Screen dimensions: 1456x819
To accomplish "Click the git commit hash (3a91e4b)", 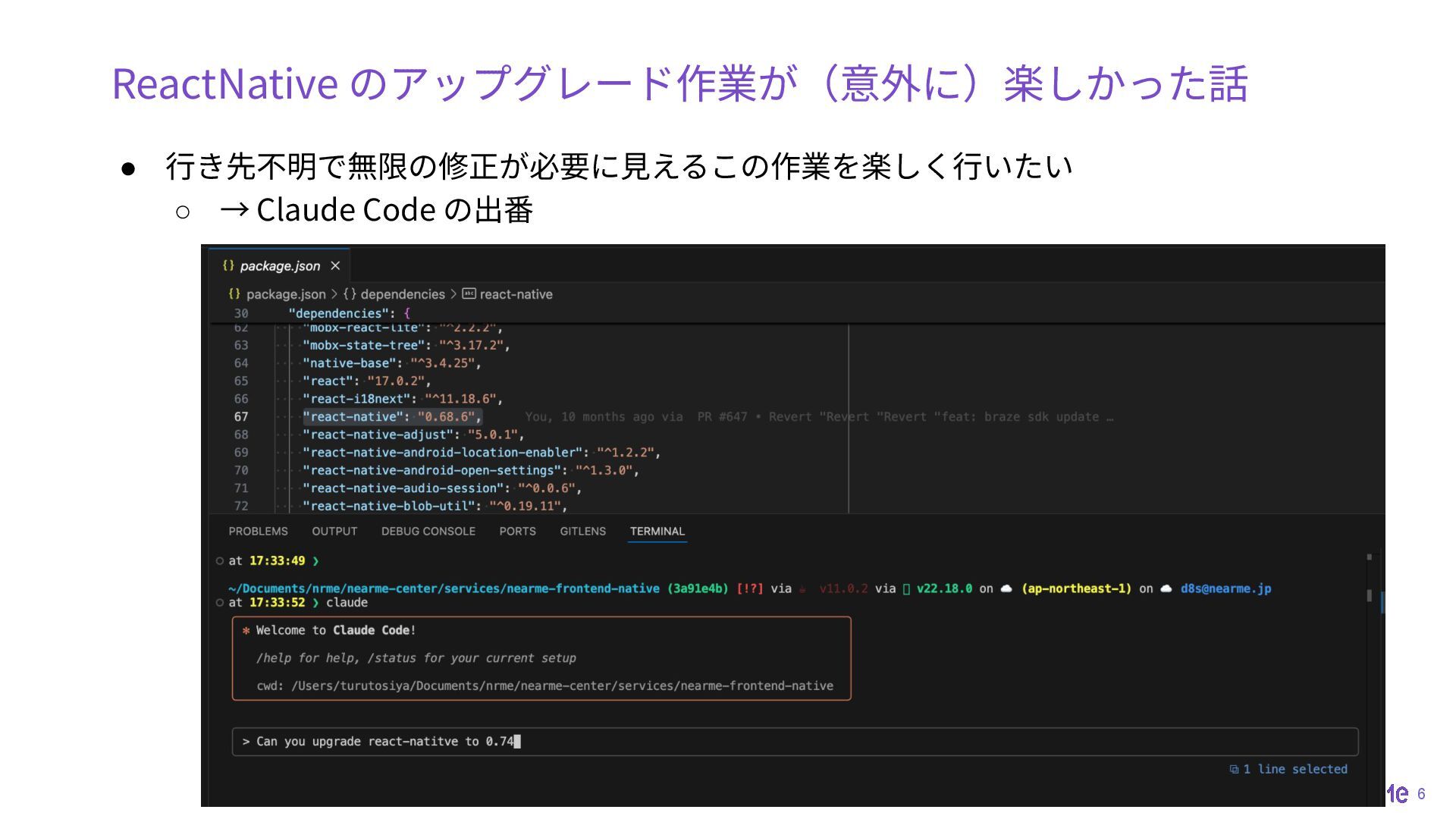I will tap(698, 588).
